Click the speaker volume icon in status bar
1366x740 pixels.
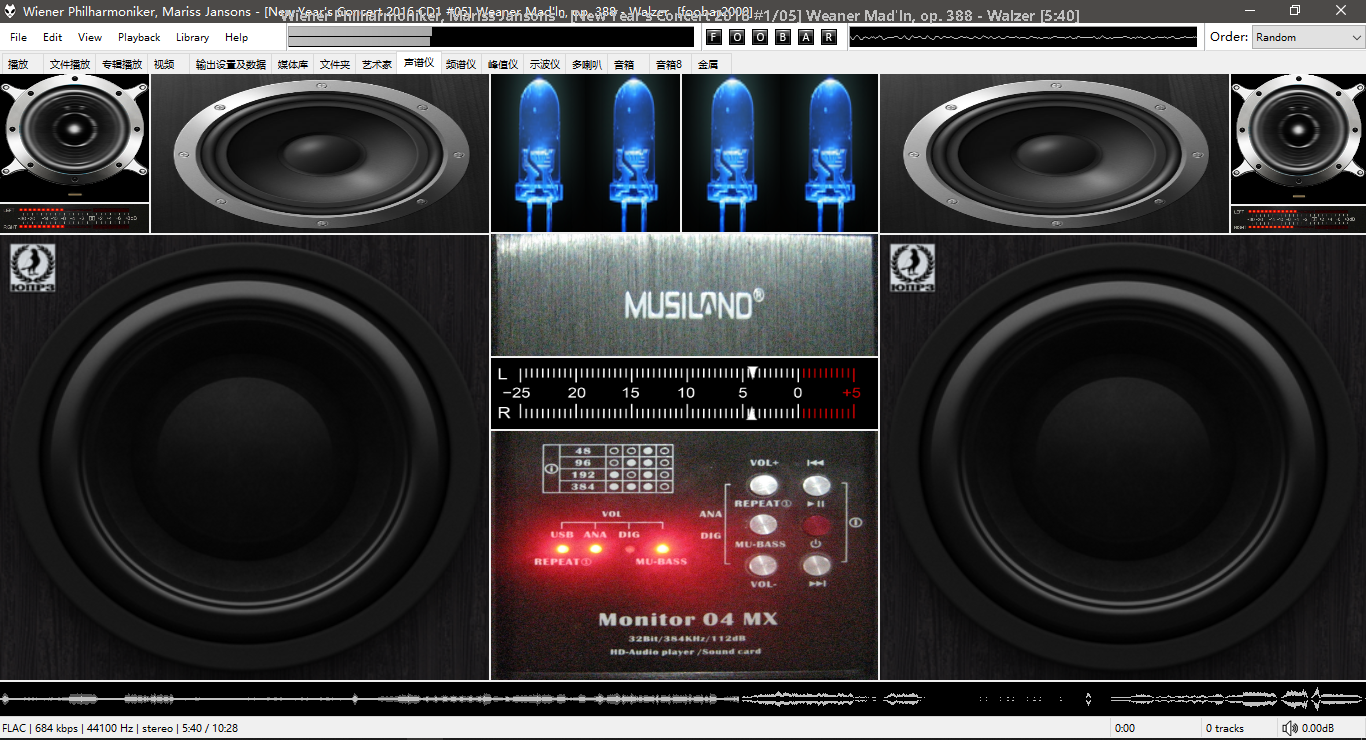(x=1290, y=728)
